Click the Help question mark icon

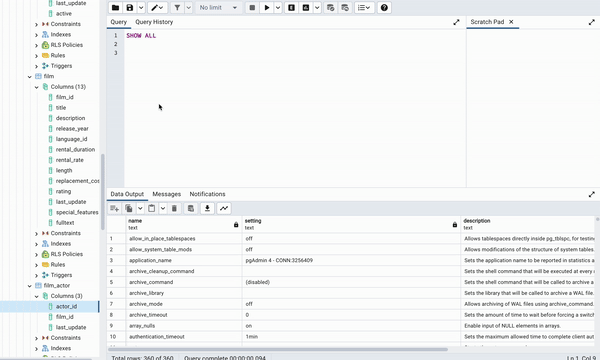pyautogui.click(x=384, y=7)
